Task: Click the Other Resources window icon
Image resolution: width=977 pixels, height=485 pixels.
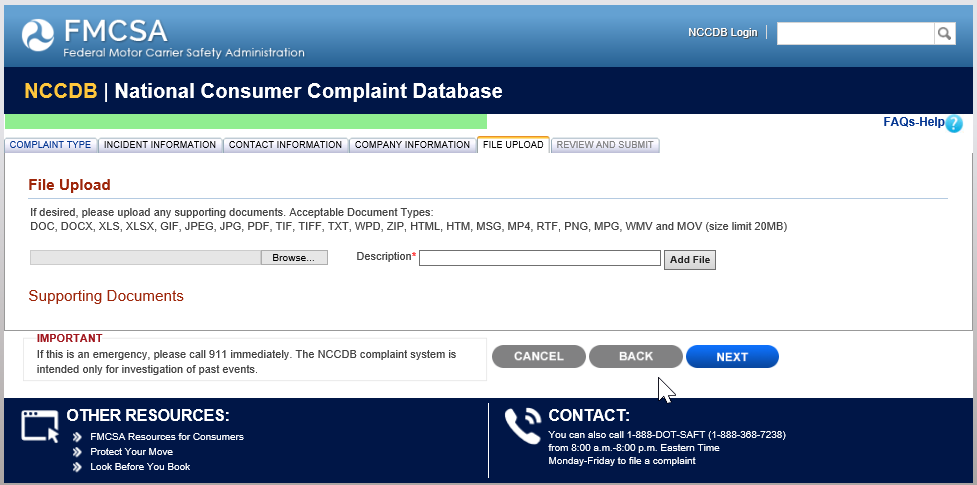Action: coord(40,426)
